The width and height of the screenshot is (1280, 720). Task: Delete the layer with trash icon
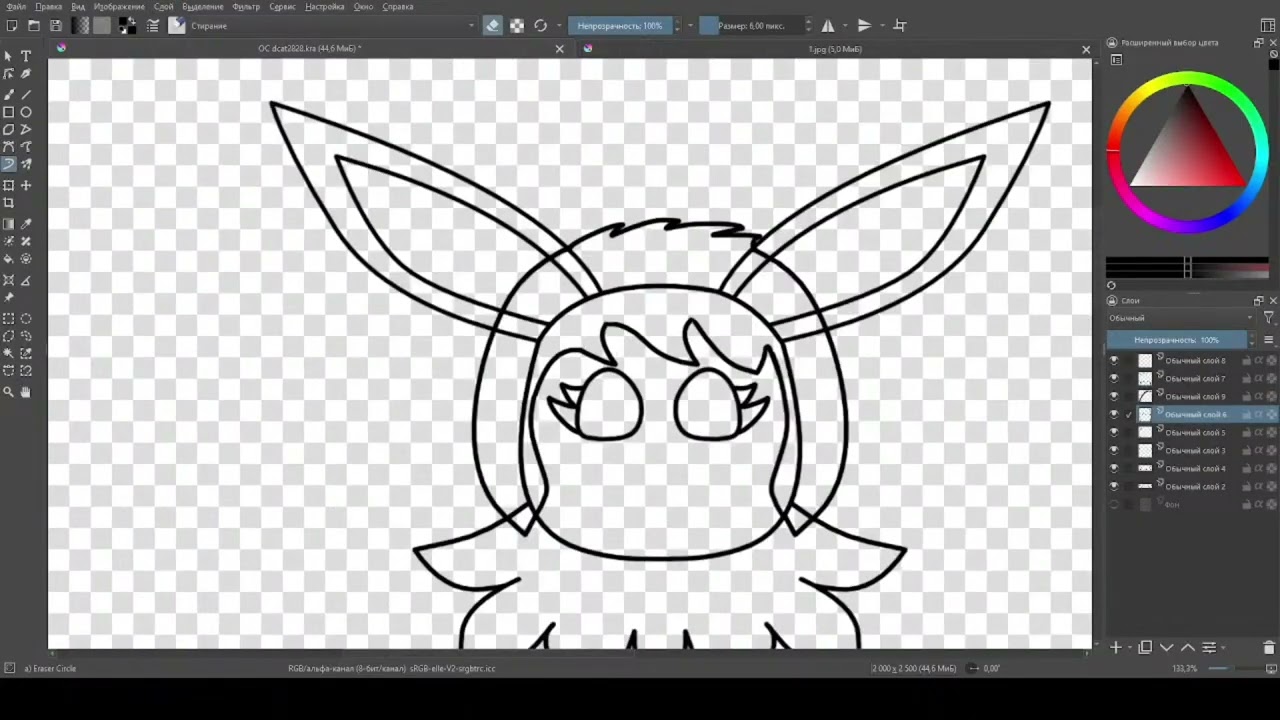pos(1269,648)
